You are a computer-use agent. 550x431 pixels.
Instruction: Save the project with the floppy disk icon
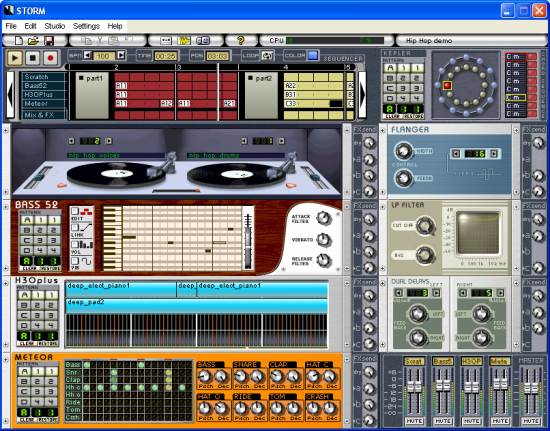point(48,41)
